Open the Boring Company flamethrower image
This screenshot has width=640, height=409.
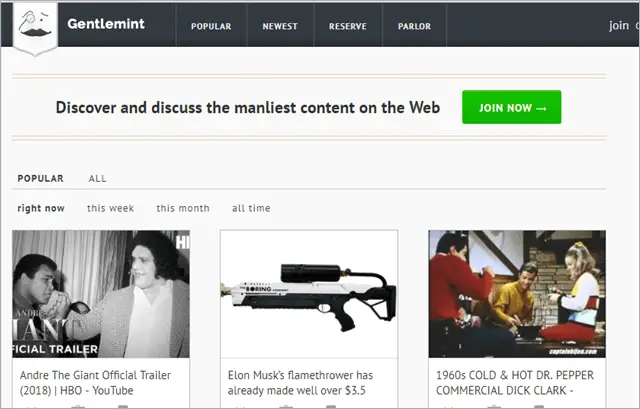(309, 294)
